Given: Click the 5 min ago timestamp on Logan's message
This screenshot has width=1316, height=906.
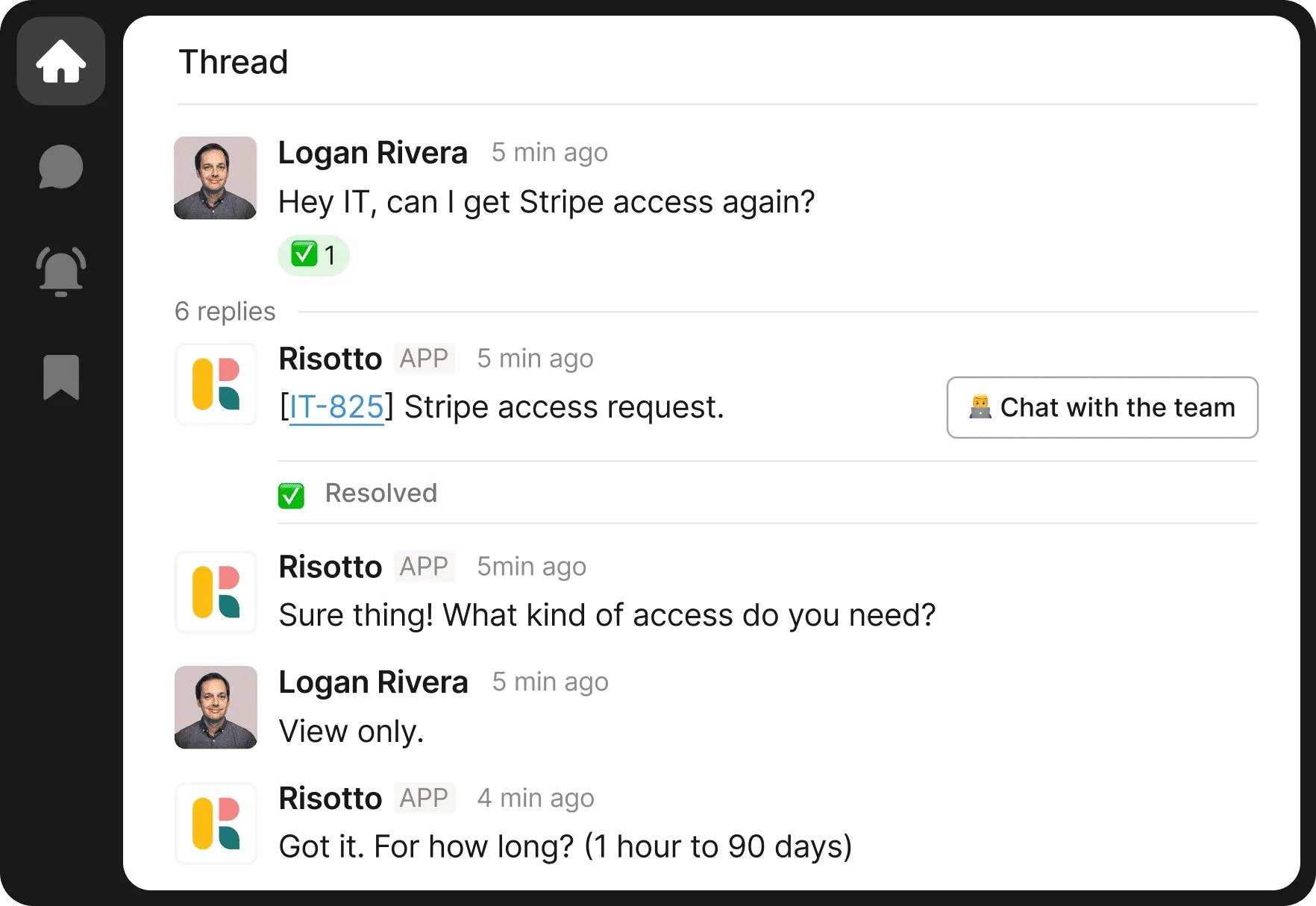Looking at the screenshot, I should (x=549, y=152).
